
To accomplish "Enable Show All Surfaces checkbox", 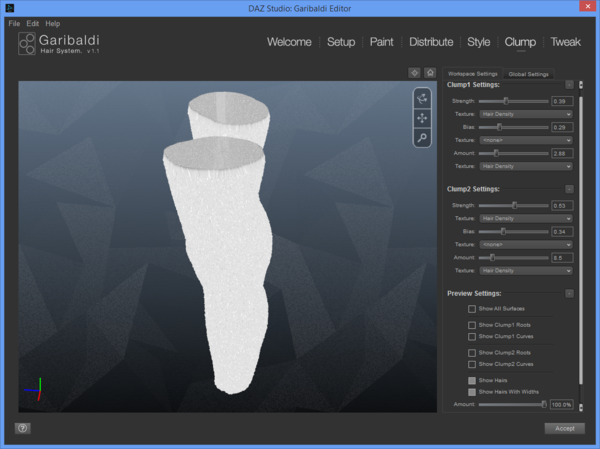I will (x=472, y=309).
